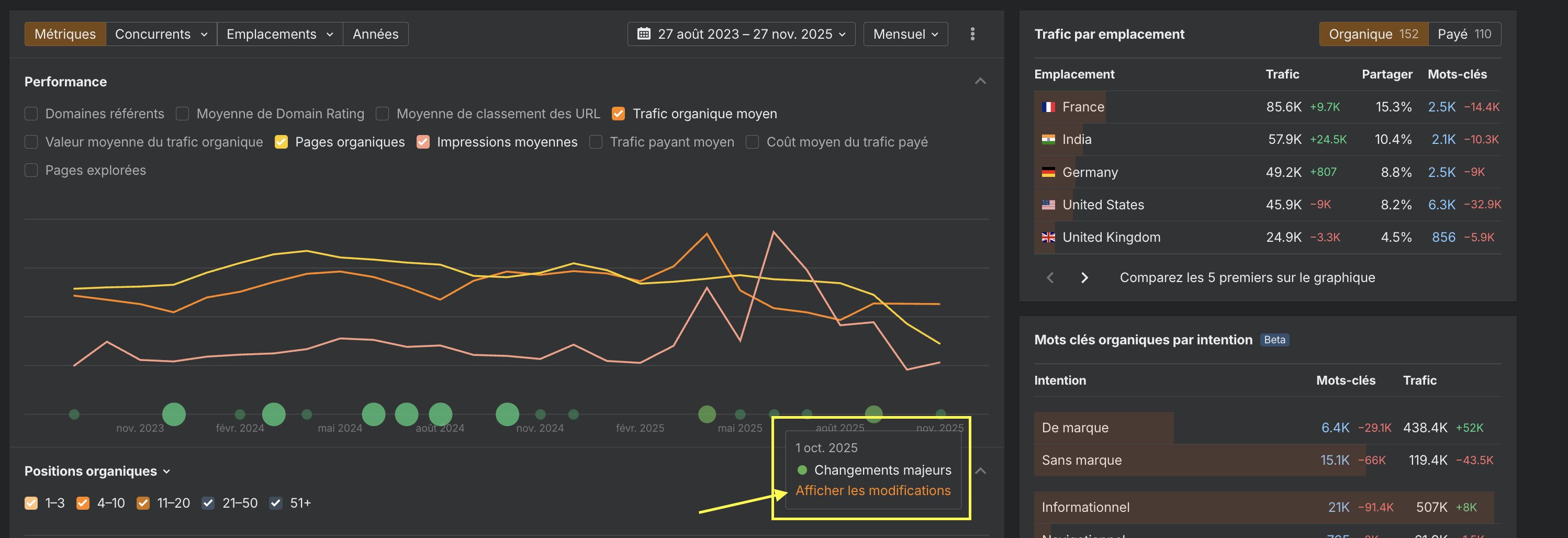This screenshot has height=538, width=1568.
Task: Click the United Kingdom flag icon
Action: [1048, 238]
